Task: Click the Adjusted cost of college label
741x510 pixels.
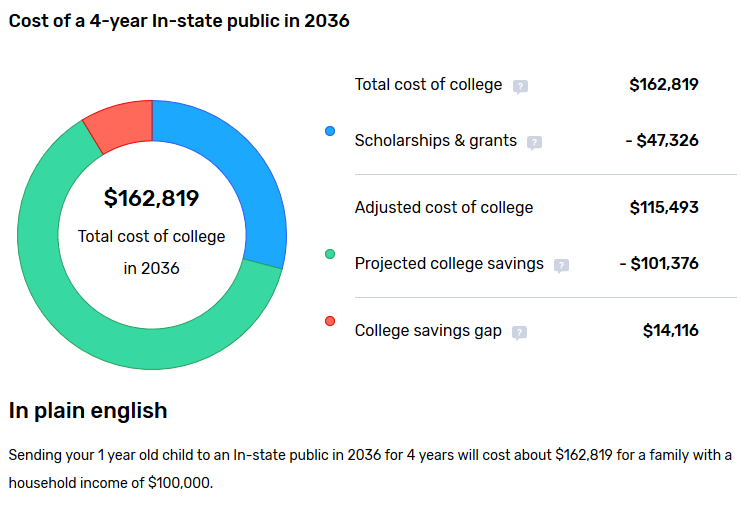Action: 444,208
